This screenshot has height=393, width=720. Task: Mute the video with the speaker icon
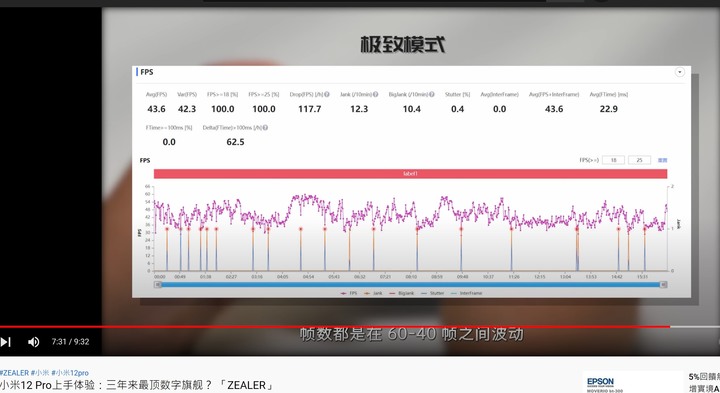pos(34,342)
